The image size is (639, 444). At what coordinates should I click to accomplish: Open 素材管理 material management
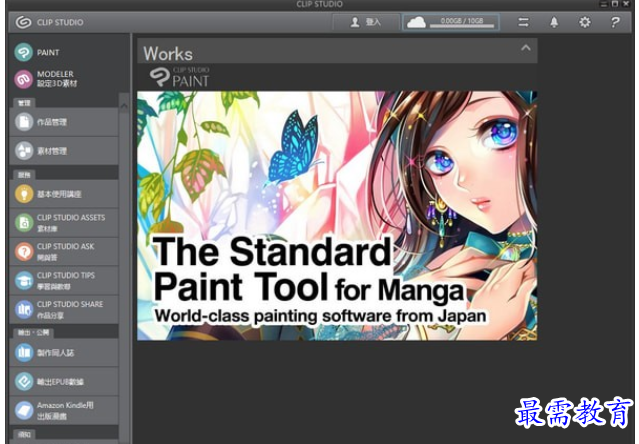click(x=64, y=151)
